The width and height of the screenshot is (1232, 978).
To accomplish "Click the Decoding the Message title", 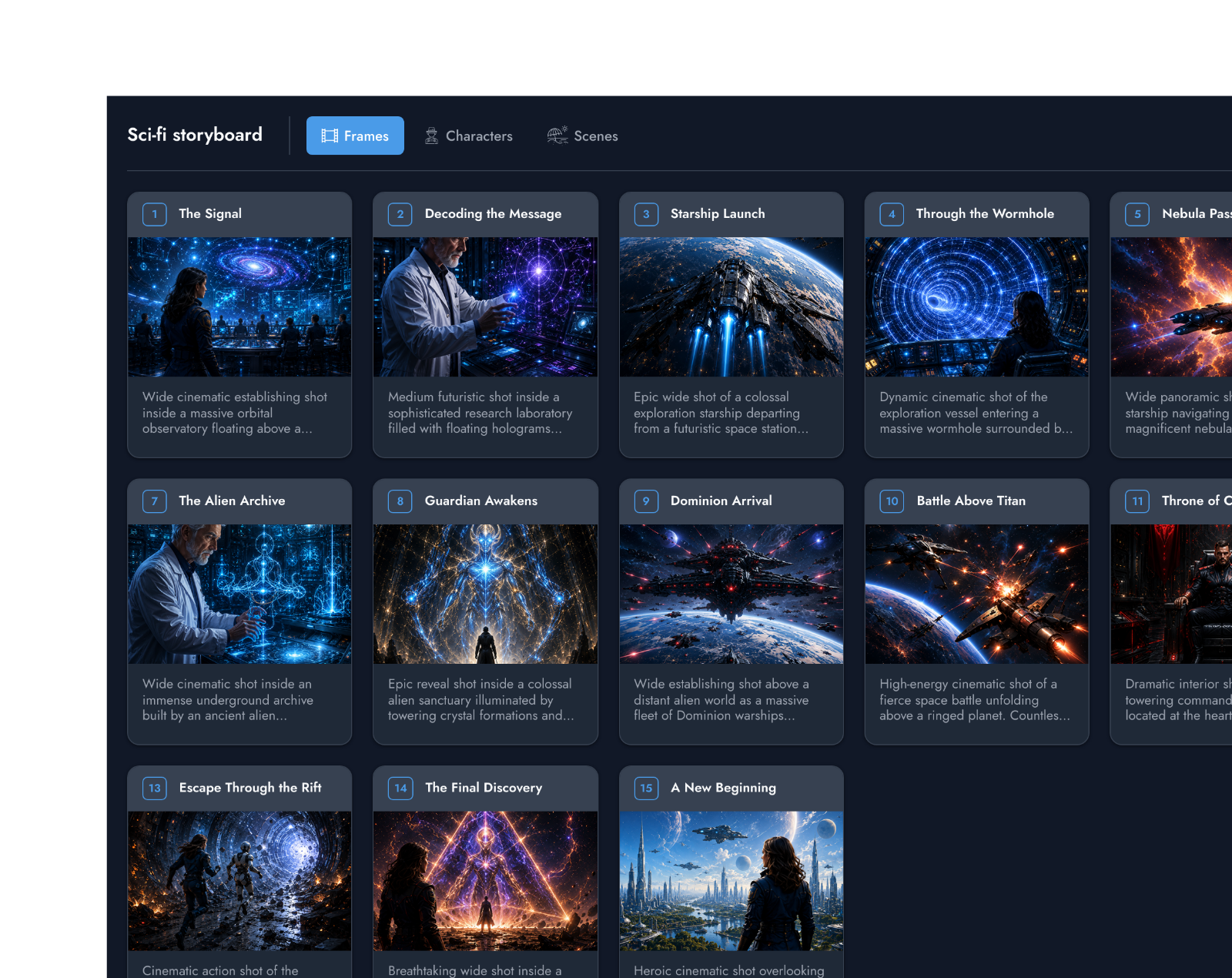I will tap(493, 214).
